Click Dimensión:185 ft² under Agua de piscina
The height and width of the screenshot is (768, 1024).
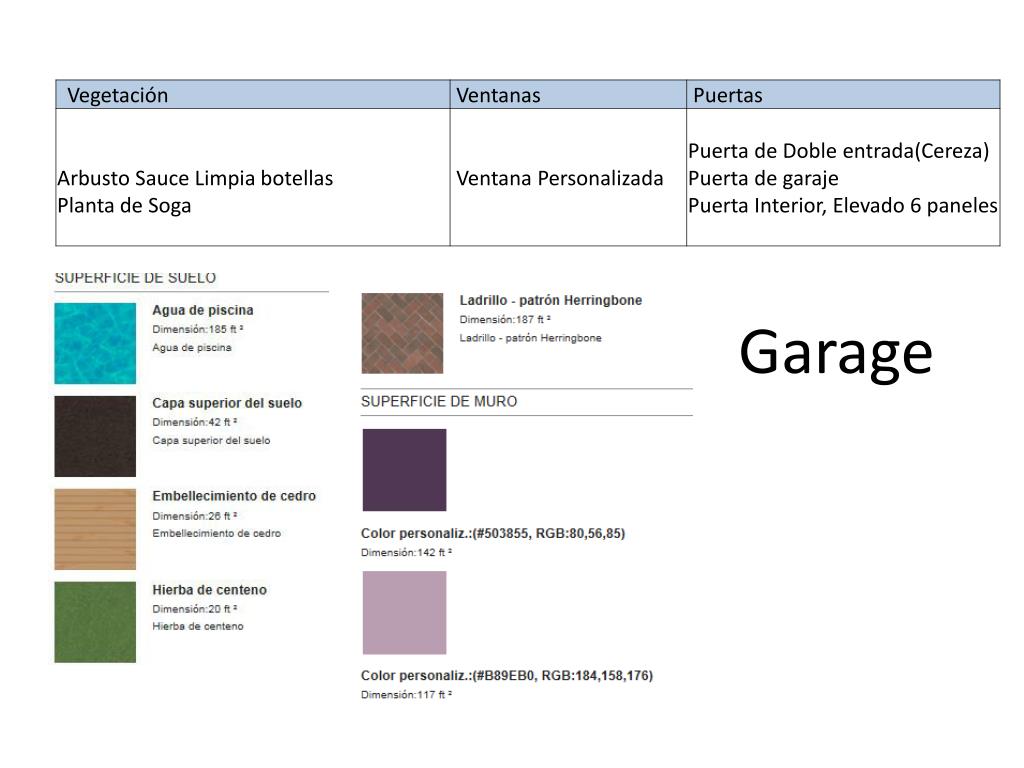pos(198,329)
